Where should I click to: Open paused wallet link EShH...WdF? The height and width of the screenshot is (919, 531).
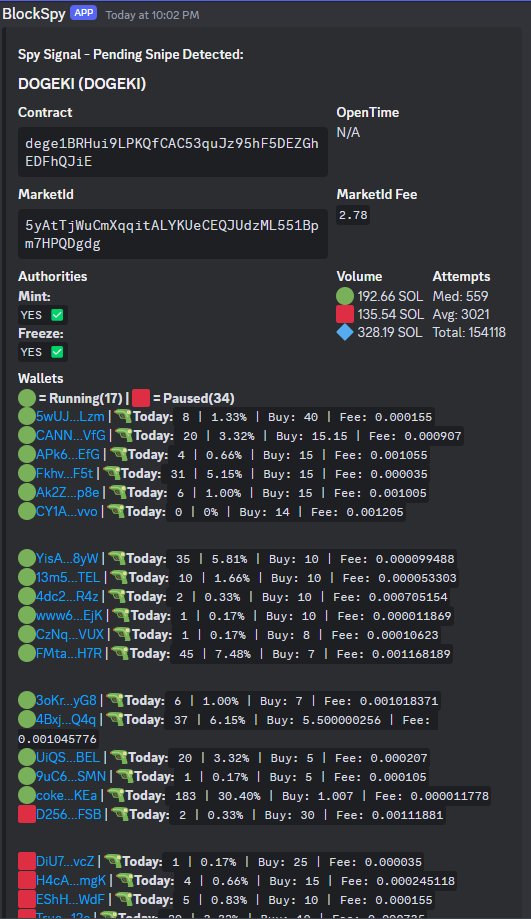tap(70, 899)
